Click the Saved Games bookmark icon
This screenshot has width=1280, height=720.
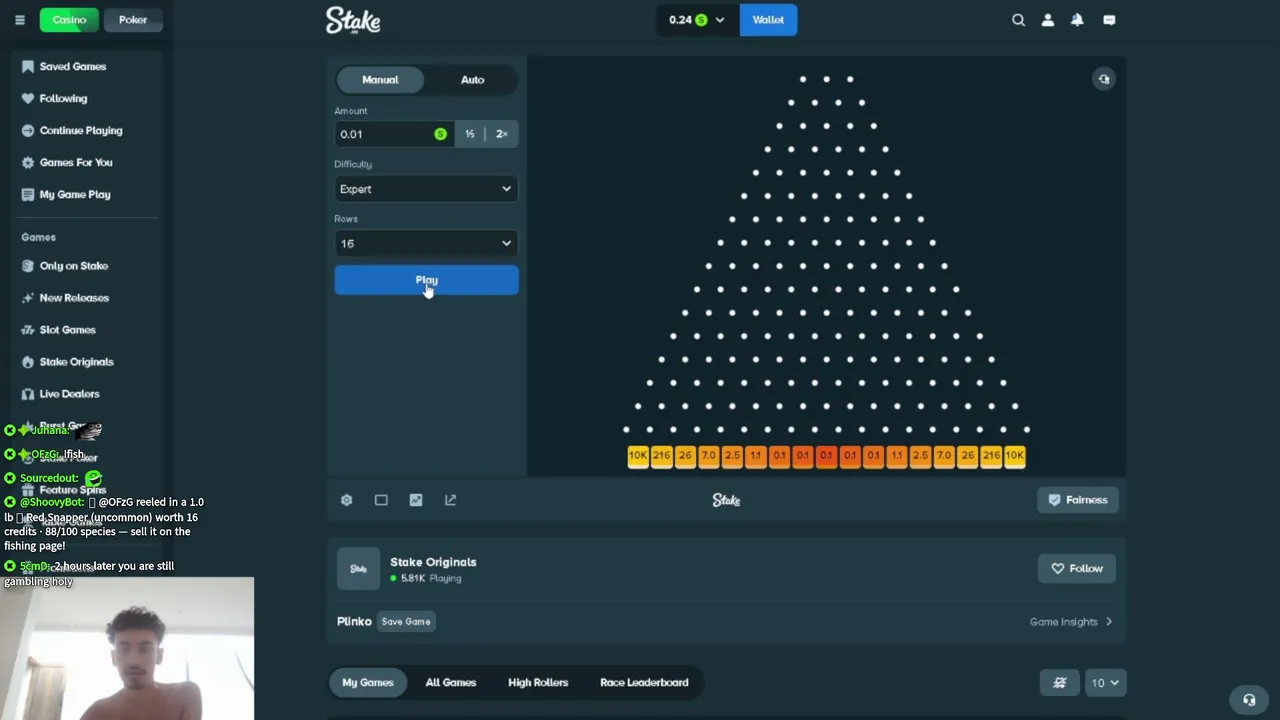28,67
